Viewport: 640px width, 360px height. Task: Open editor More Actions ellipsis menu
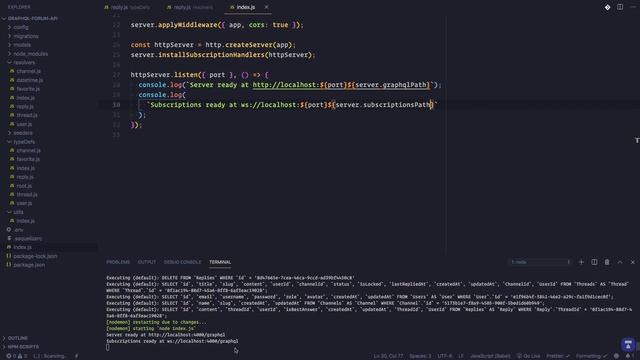(633, 7)
